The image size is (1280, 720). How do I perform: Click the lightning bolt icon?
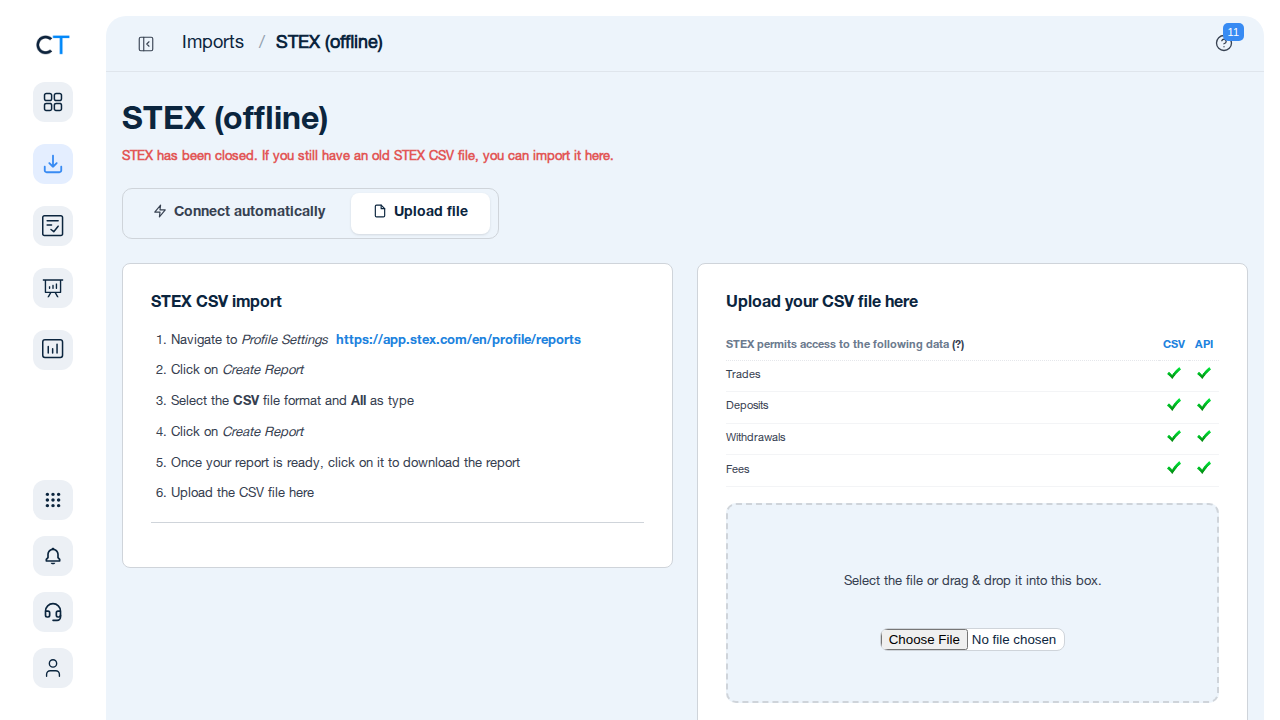click(160, 211)
